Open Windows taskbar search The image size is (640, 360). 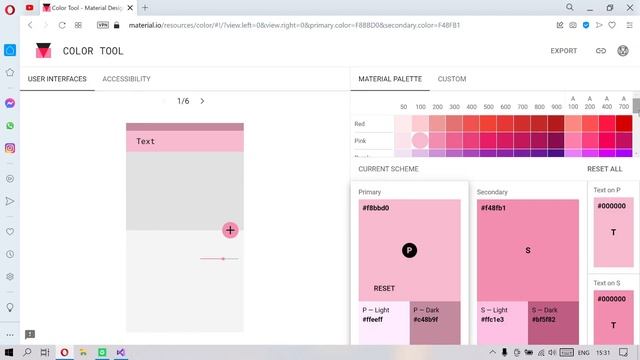click(x=27, y=352)
